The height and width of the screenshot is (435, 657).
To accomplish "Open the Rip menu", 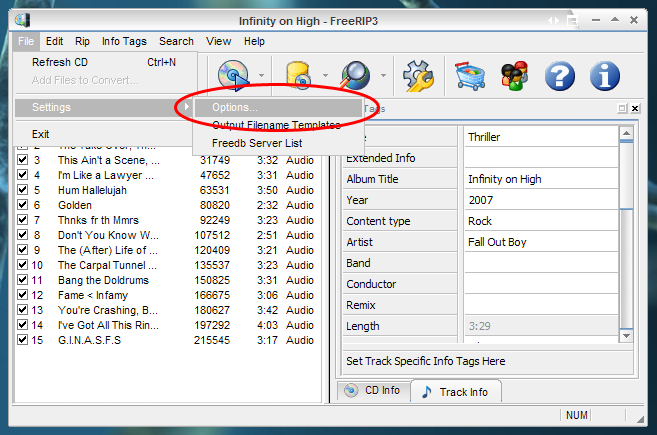I will click(x=82, y=41).
